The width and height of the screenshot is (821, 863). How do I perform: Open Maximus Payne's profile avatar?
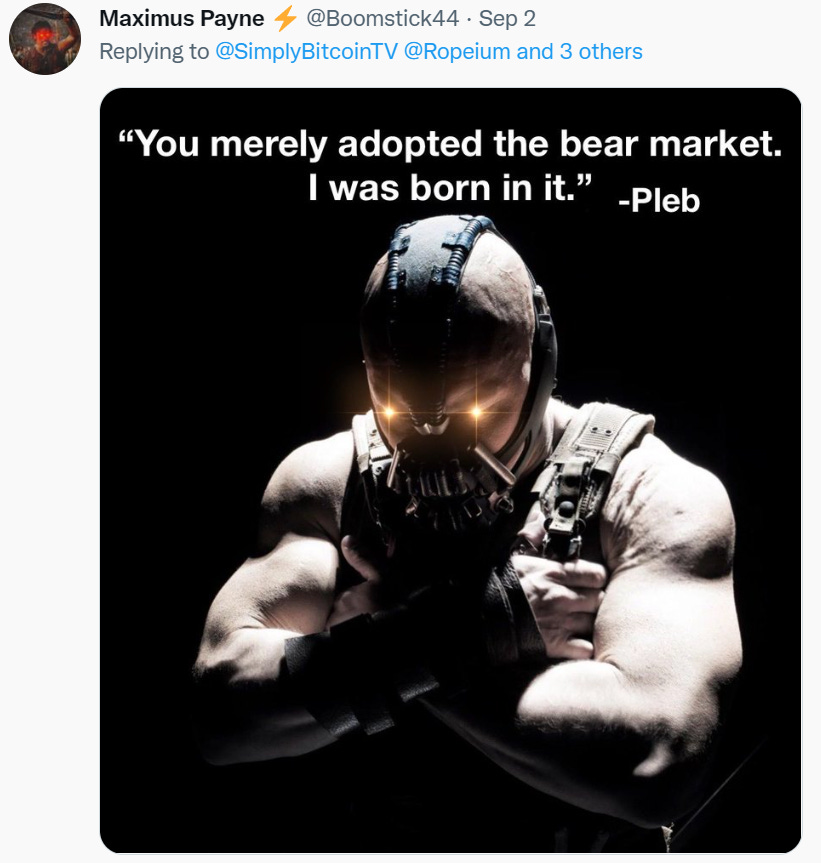coord(45,39)
